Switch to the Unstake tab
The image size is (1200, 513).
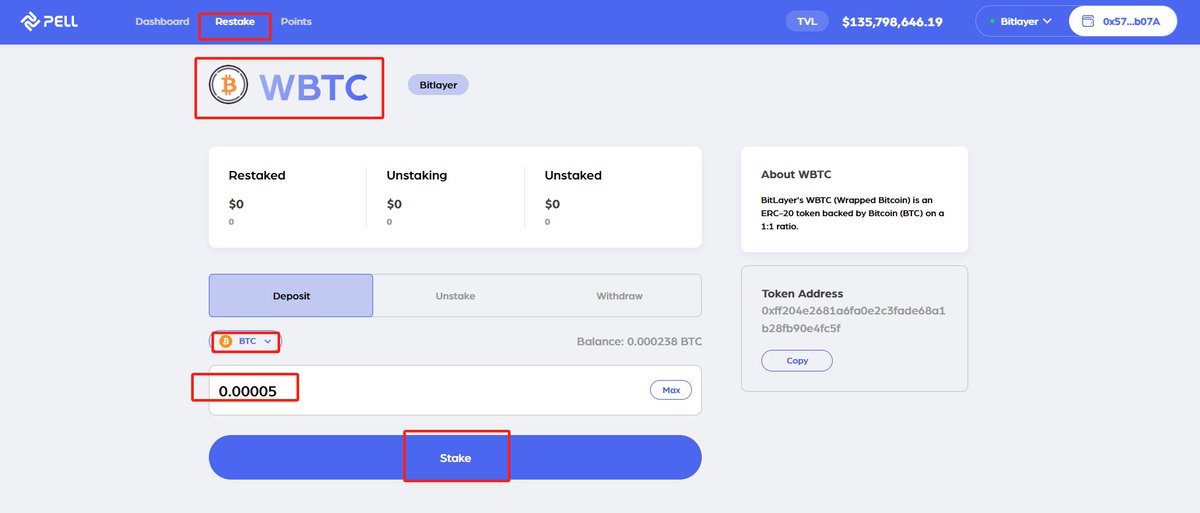coord(455,296)
